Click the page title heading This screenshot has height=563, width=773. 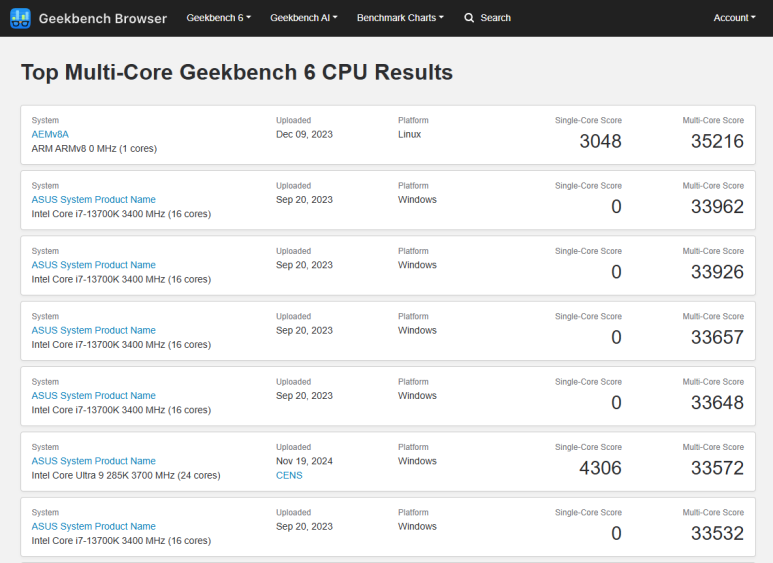237,72
